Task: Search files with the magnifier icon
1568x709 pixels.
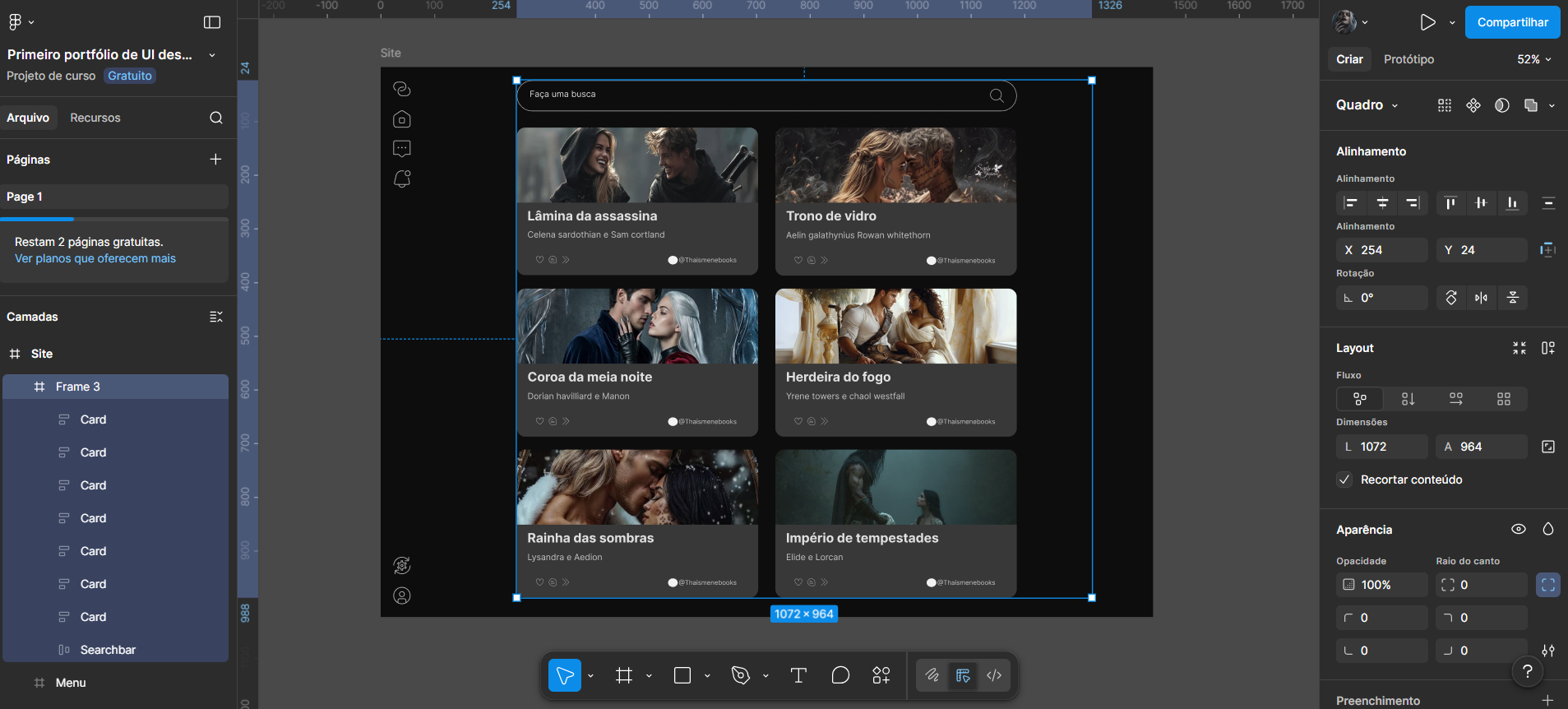Action: 215,118
